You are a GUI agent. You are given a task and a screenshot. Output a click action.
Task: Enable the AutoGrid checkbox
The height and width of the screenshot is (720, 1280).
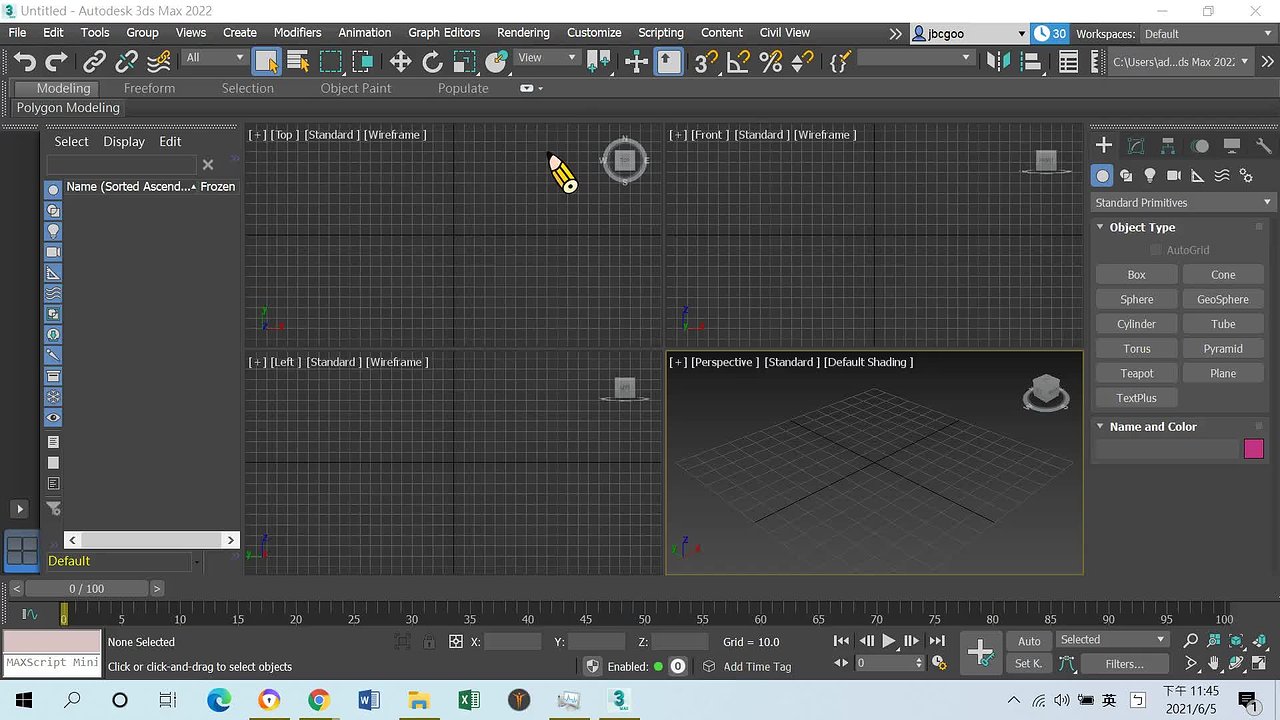pyautogui.click(x=1156, y=250)
